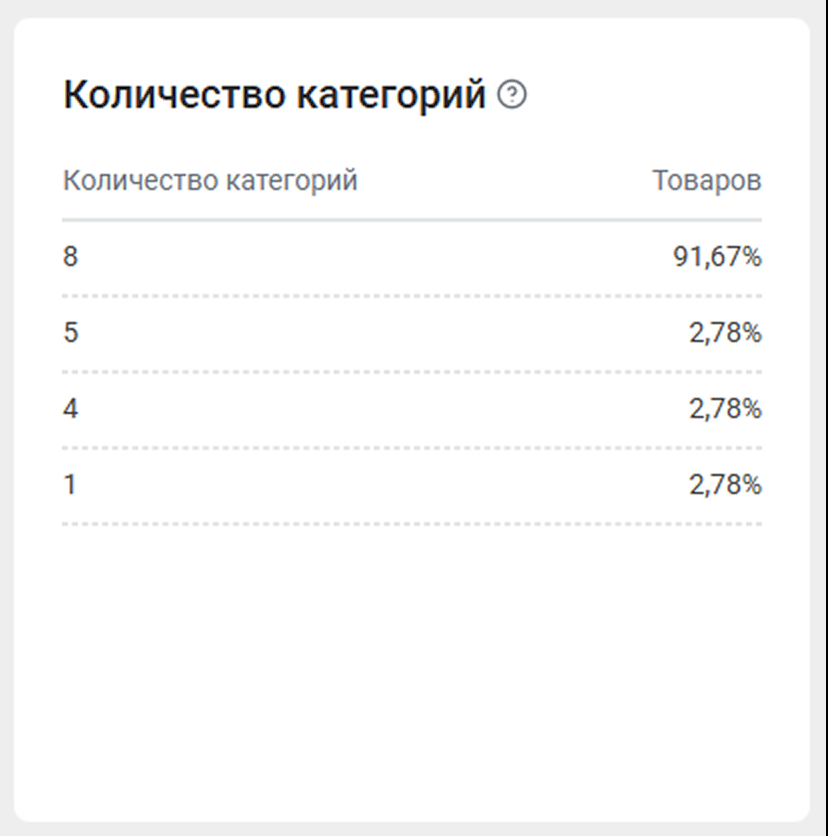Click blank space between the two column headers

point(500,181)
